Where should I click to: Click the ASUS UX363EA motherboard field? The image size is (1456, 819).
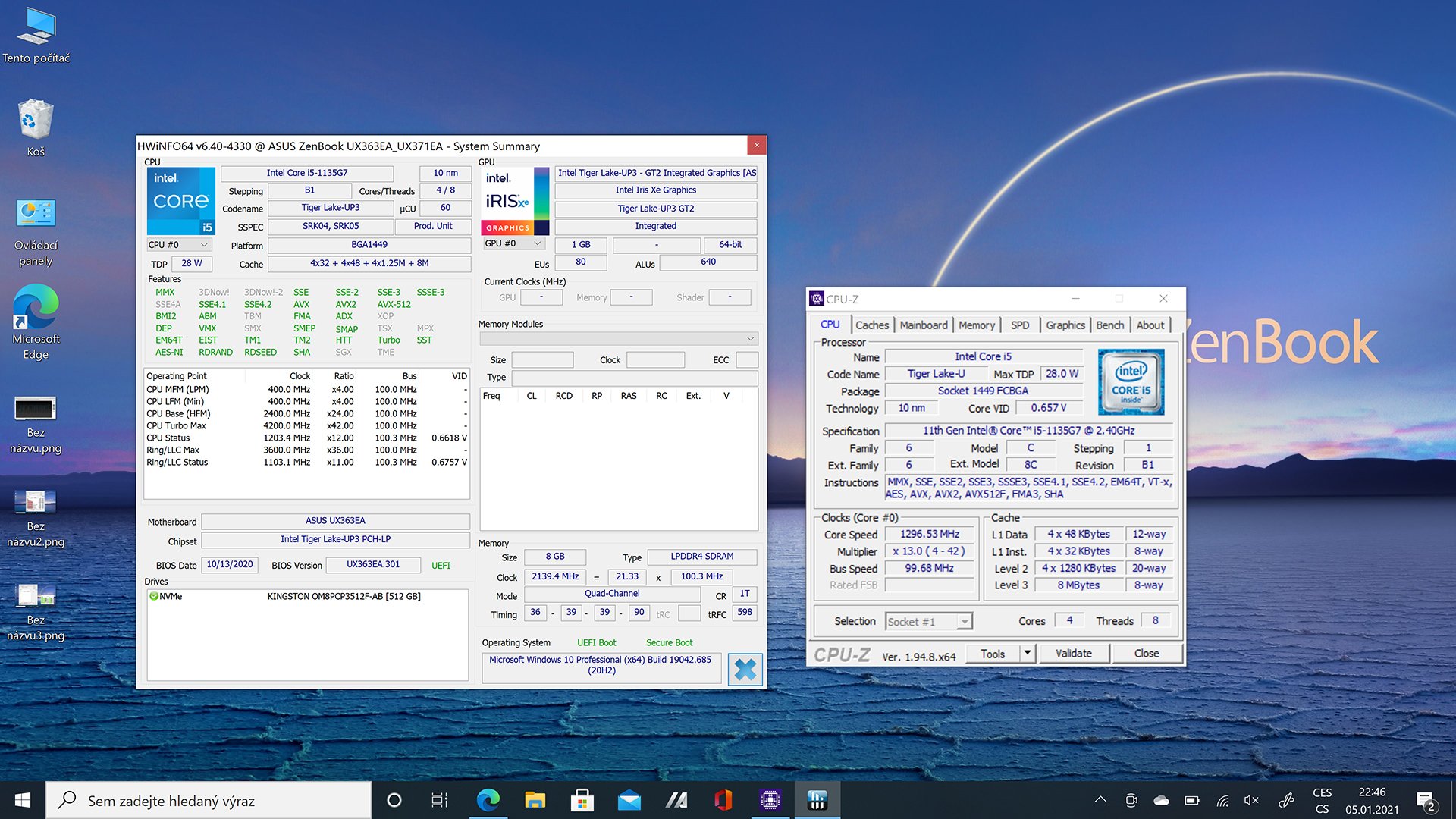335,521
